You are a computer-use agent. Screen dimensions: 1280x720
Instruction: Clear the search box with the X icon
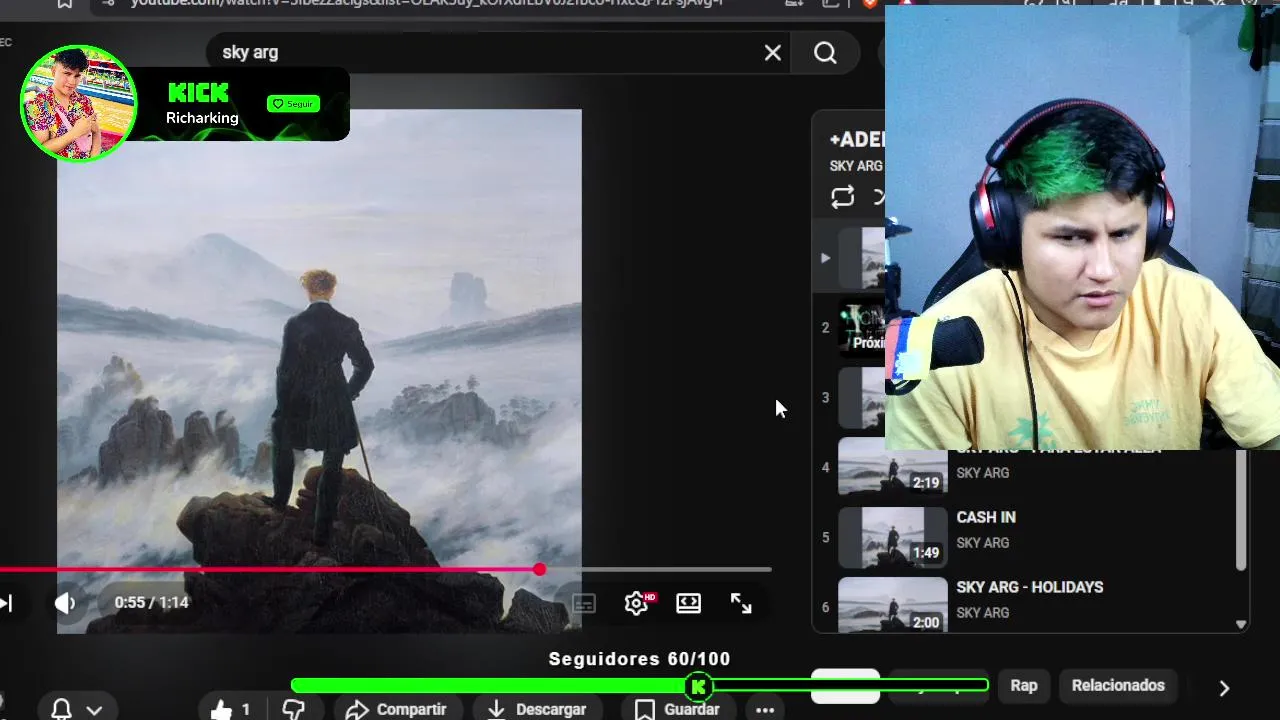pos(773,53)
